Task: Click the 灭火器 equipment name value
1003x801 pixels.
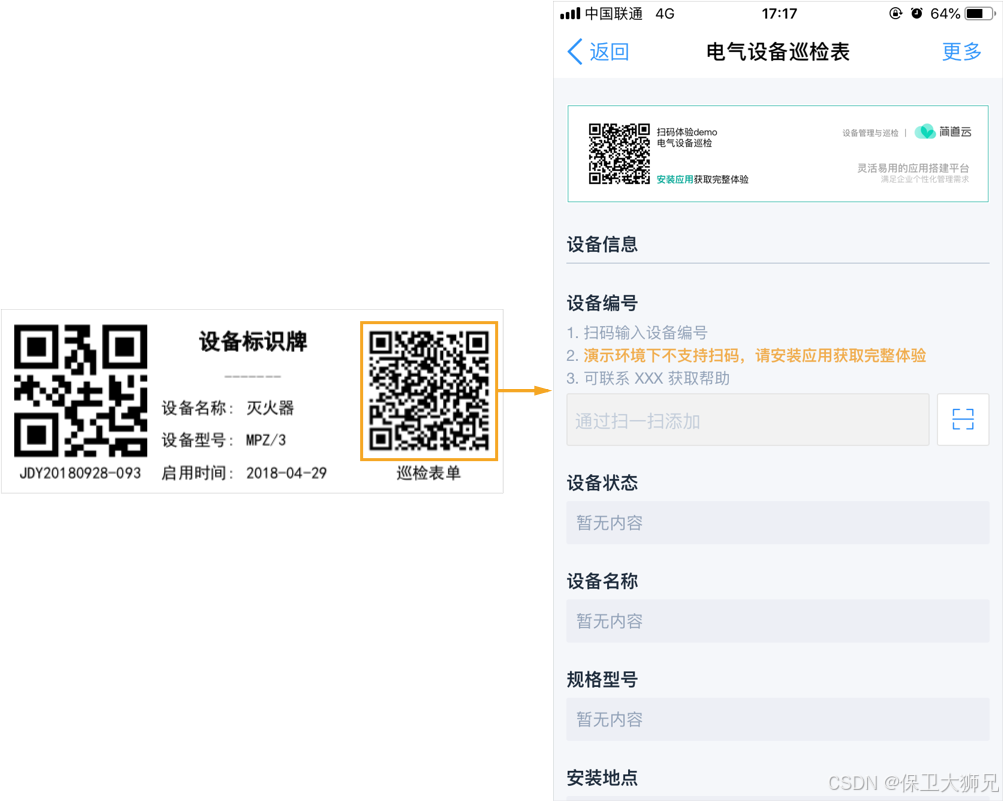Action: (x=270, y=408)
